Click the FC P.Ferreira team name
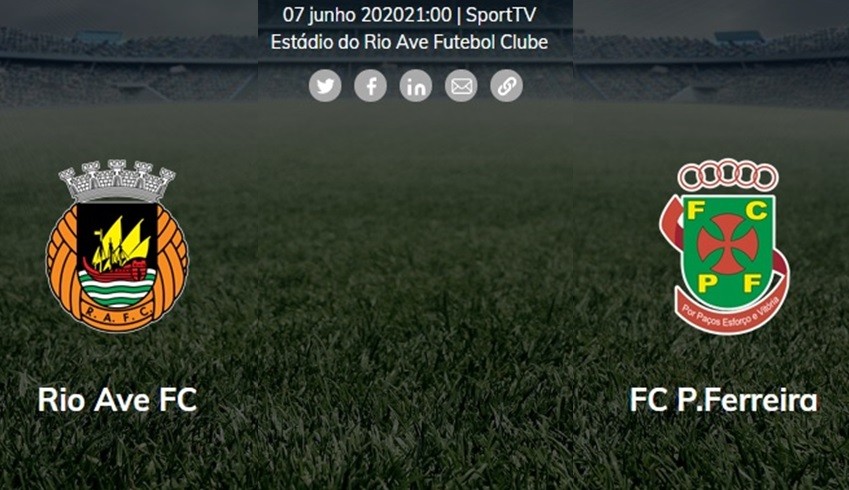Image resolution: width=849 pixels, height=490 pixels. coord(723,400)
